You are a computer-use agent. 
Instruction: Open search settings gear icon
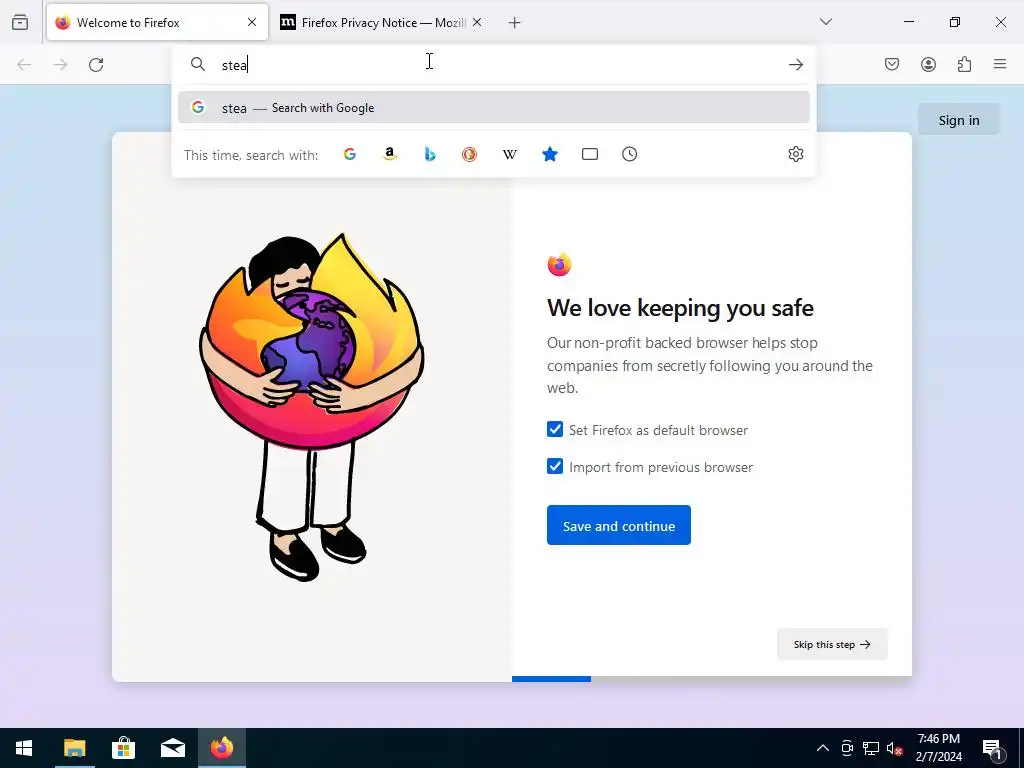[795, 154]
